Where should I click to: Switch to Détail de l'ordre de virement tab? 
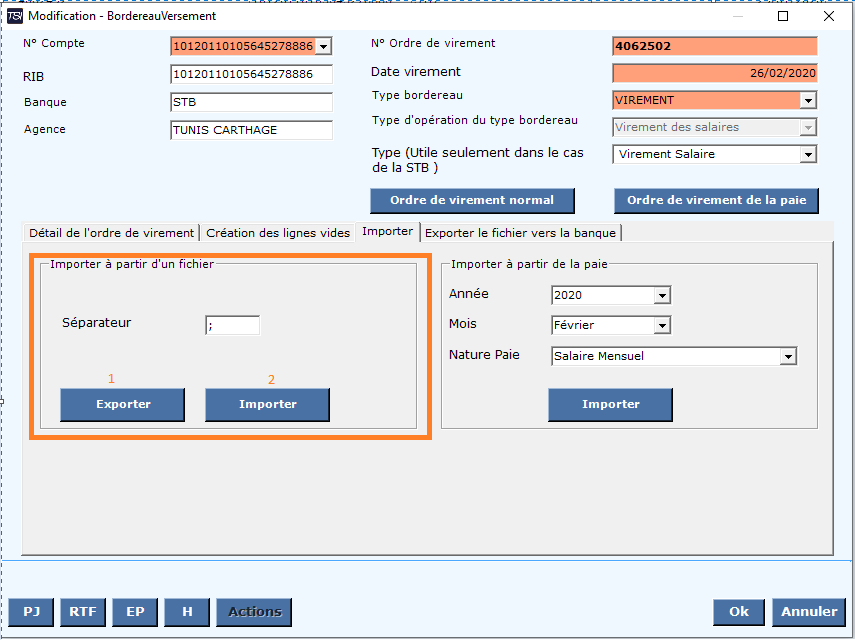(x=111, y=232)
